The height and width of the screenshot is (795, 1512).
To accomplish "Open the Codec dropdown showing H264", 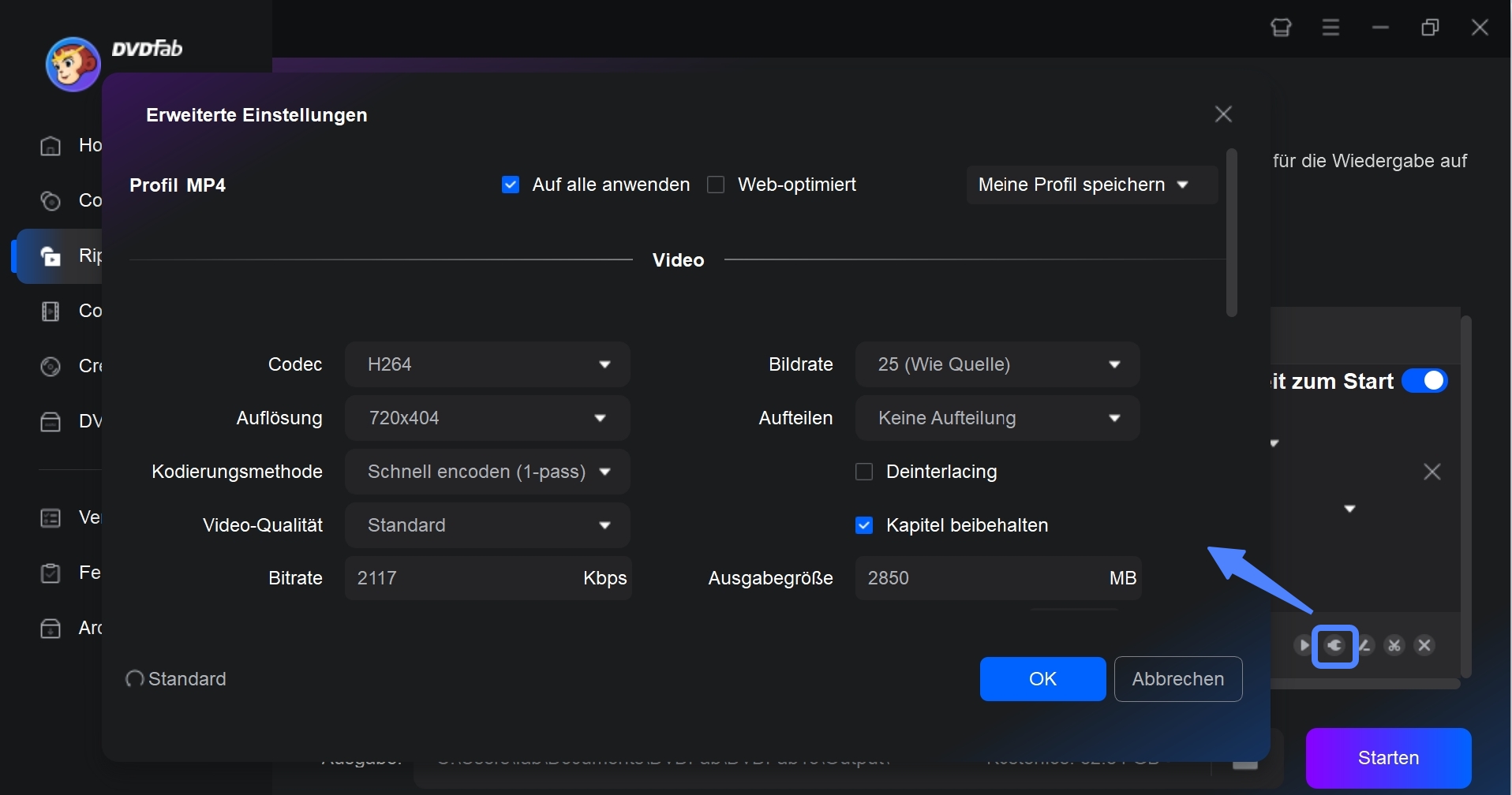I will [x=486, y=364].
